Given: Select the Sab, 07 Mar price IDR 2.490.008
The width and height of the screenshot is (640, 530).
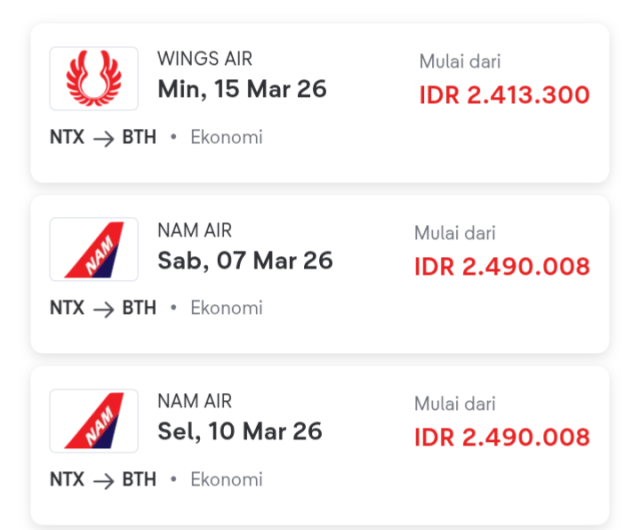Looking at the screenshot, I should click(x=502, y=267).
